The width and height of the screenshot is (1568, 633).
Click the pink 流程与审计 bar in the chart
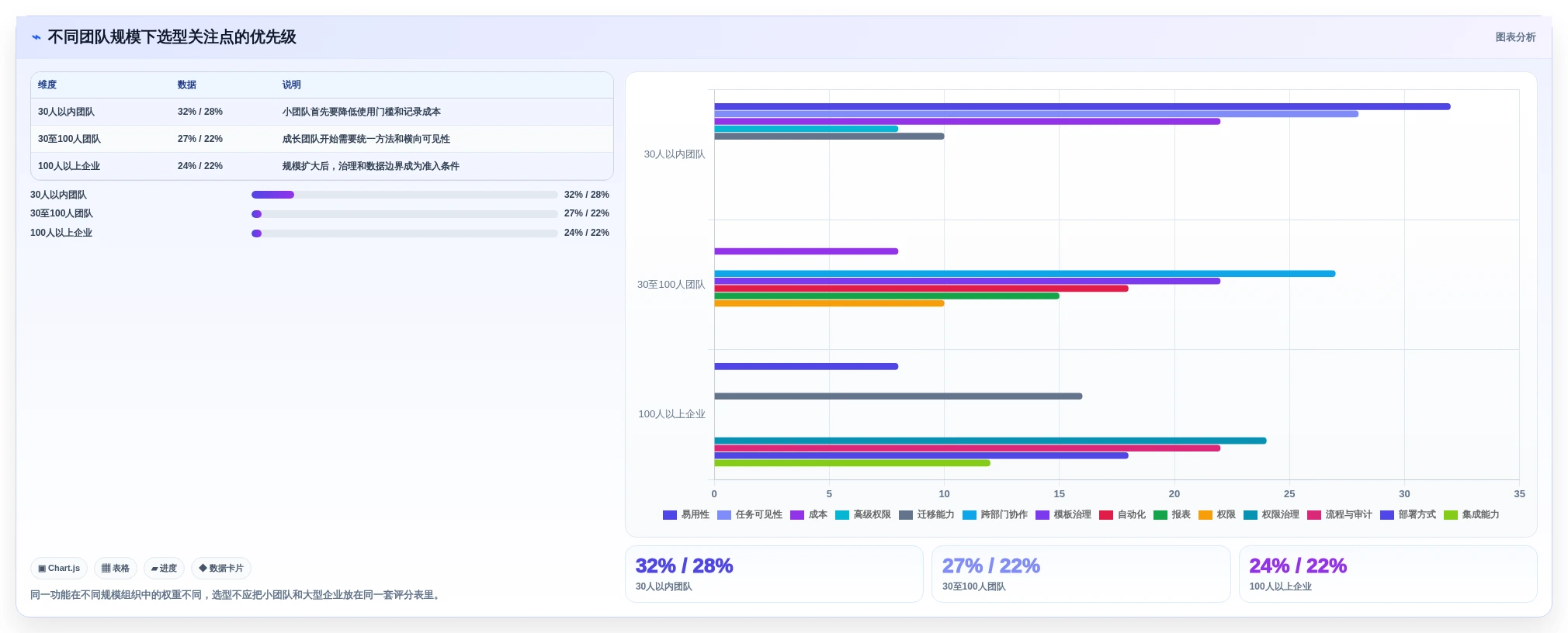click(967, 448)
